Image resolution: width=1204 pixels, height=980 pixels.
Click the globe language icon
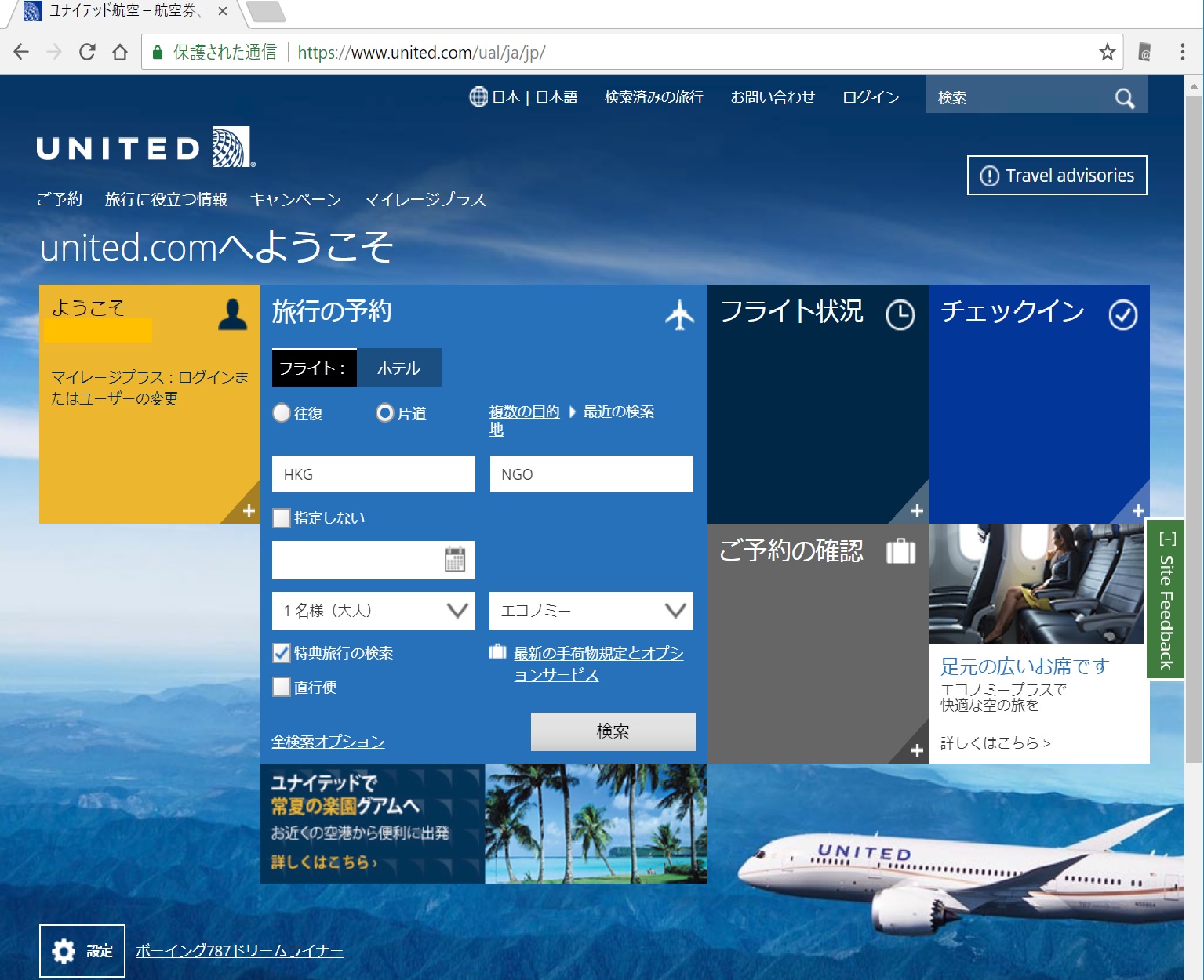click(x=478, y=96)
